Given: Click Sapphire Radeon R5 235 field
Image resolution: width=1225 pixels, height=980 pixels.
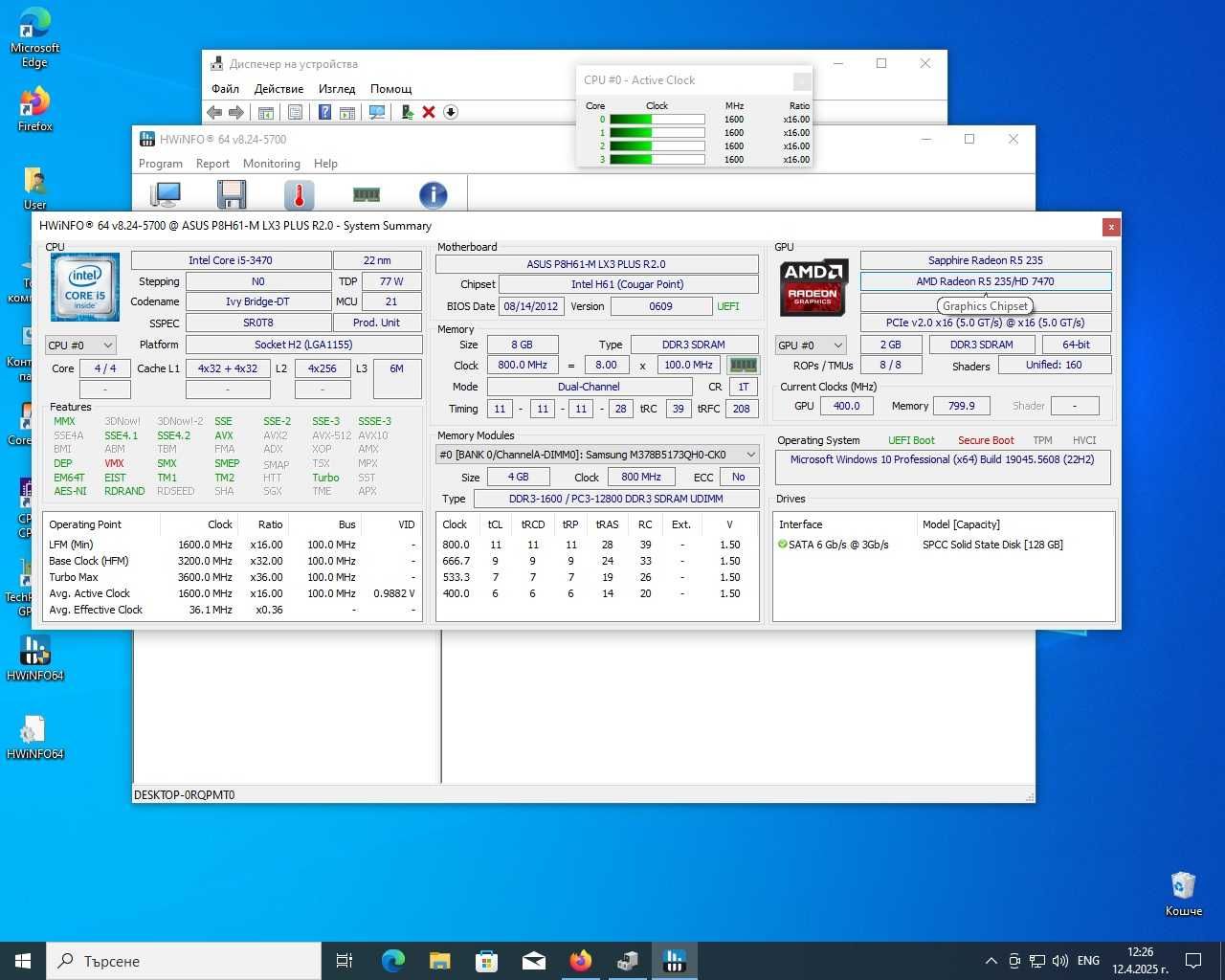Looking at the screenshot, I should pyautogui.click(x=986, y=260).
